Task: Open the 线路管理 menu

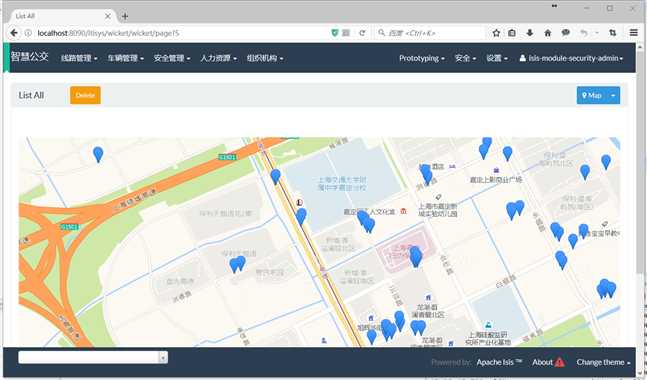Action: click(79, 58)
